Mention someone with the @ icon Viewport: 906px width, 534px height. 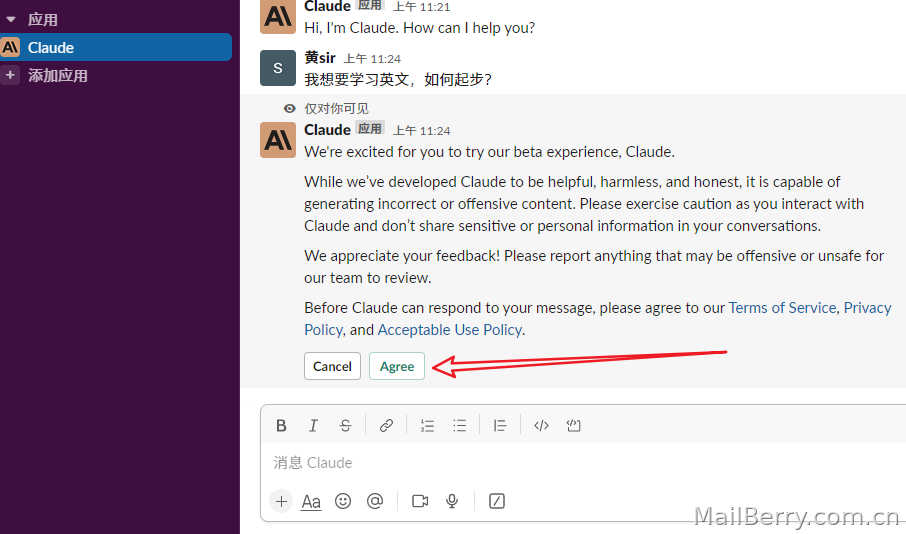(x=375, y=501)
